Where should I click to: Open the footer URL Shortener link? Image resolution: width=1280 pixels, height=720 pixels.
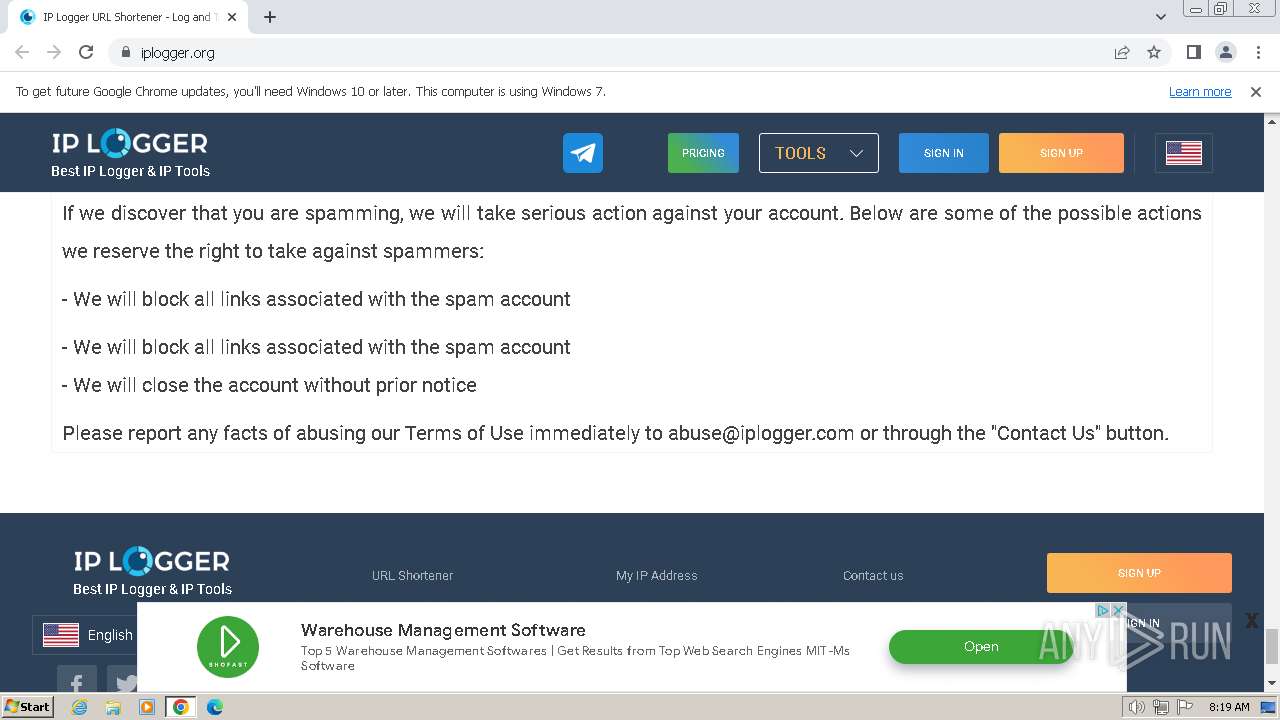pos(412,575)
